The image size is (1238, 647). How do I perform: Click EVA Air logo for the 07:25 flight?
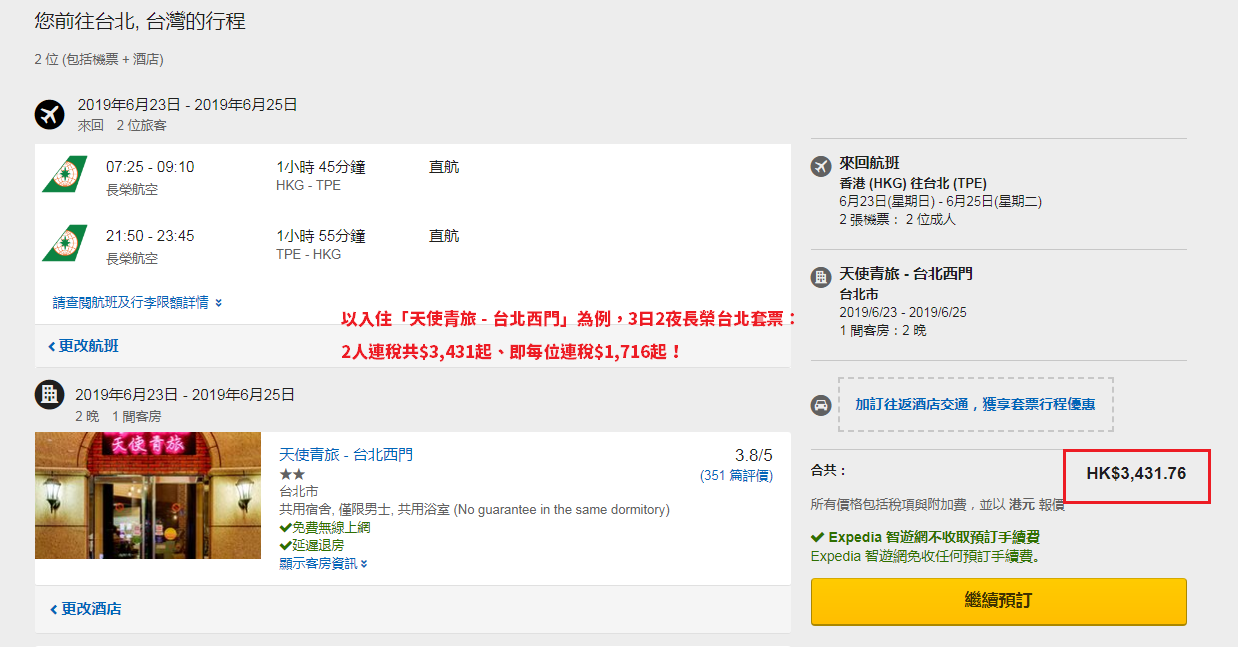pyautogui.click(x=65, y=175)
